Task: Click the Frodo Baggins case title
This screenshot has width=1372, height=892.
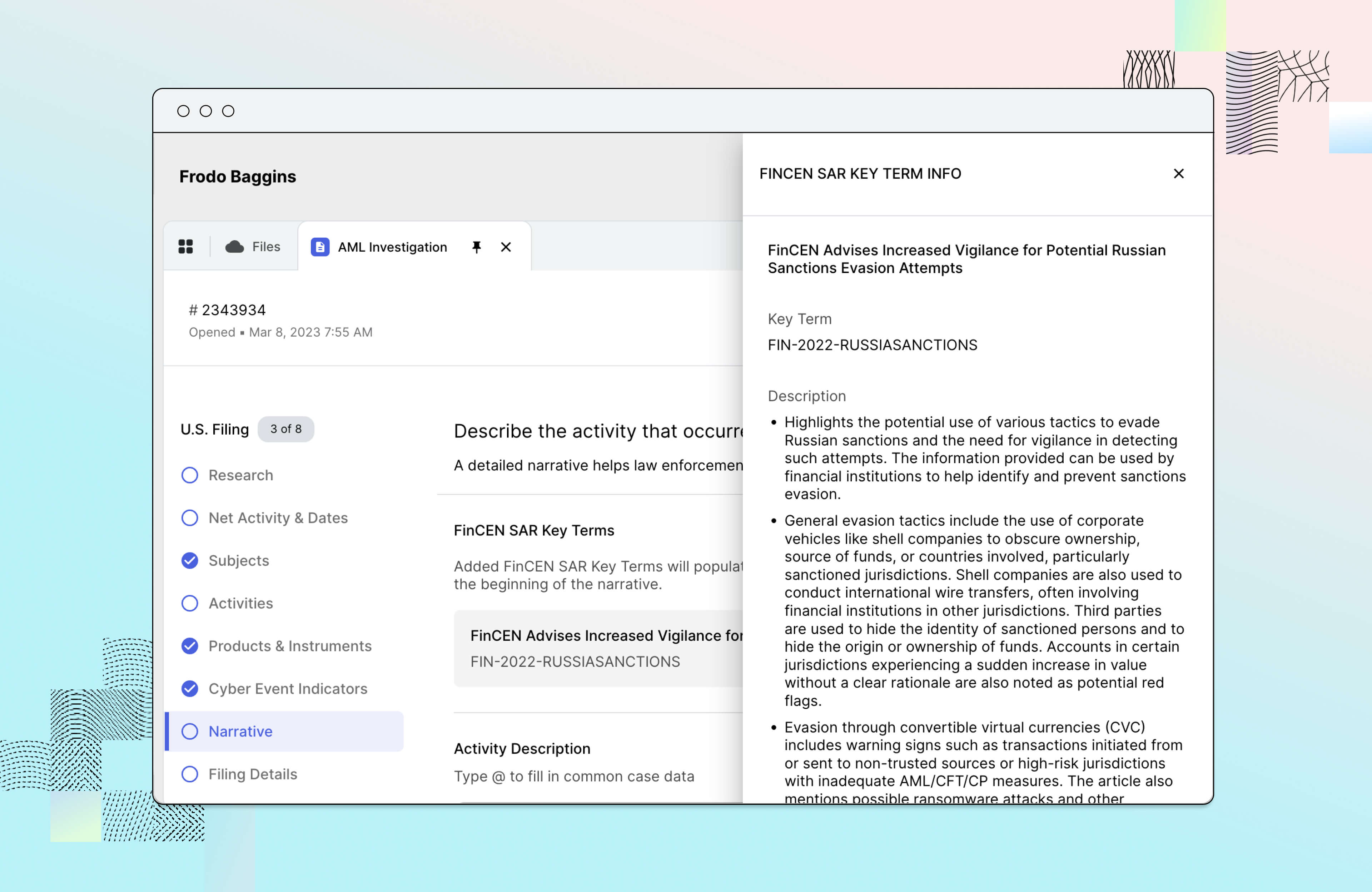Action: (x=238, y=177)
